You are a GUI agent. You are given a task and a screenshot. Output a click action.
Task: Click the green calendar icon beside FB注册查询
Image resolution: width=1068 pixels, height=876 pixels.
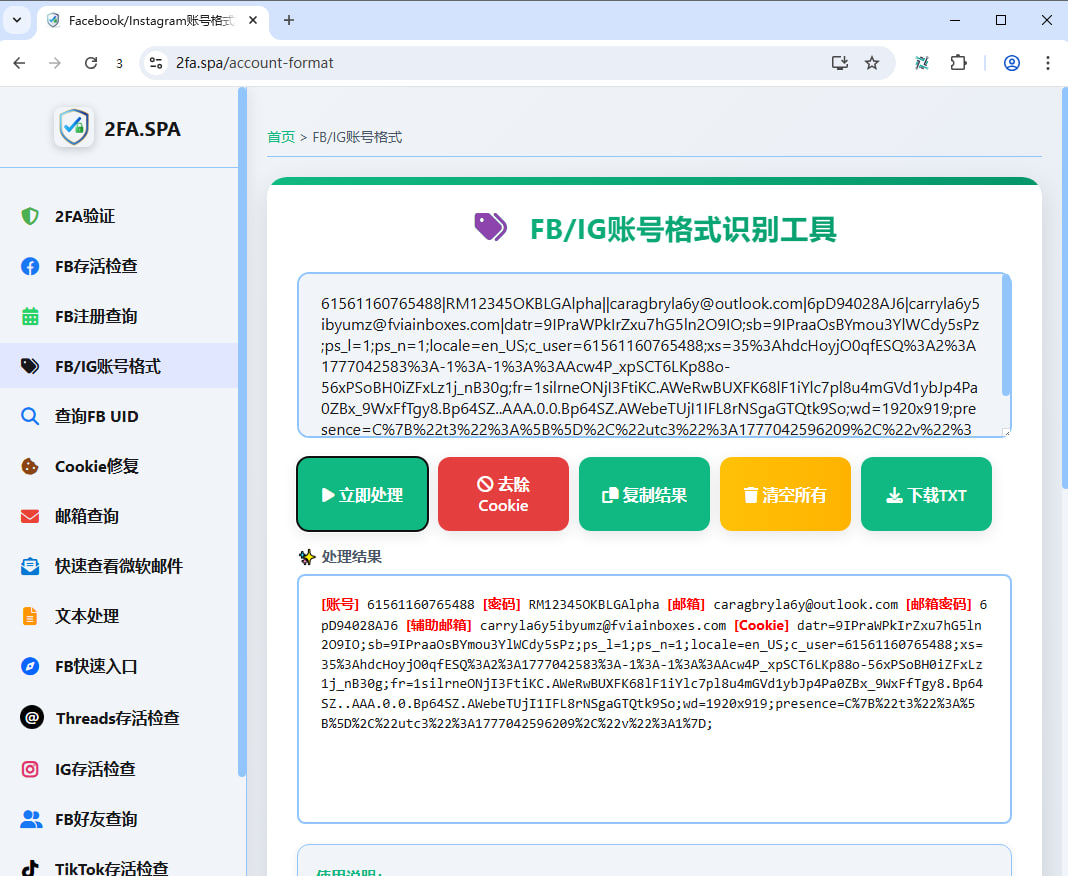coord(30,316)
